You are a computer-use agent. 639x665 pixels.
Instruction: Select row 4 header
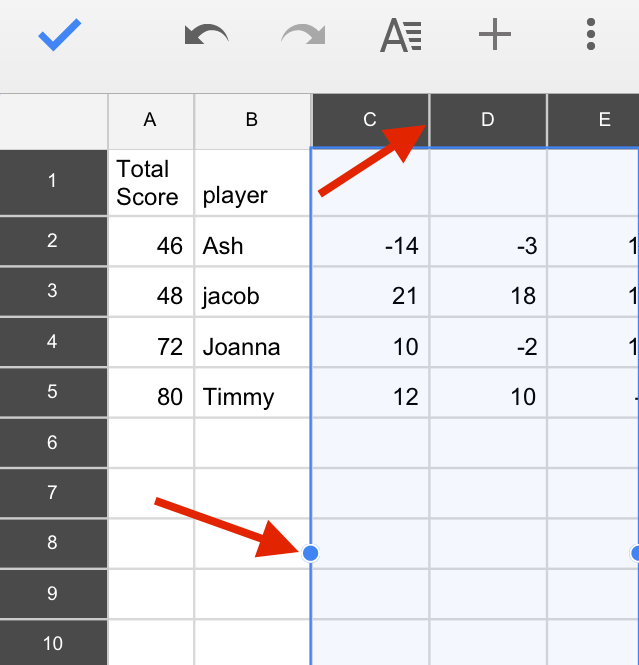[53, 342]
